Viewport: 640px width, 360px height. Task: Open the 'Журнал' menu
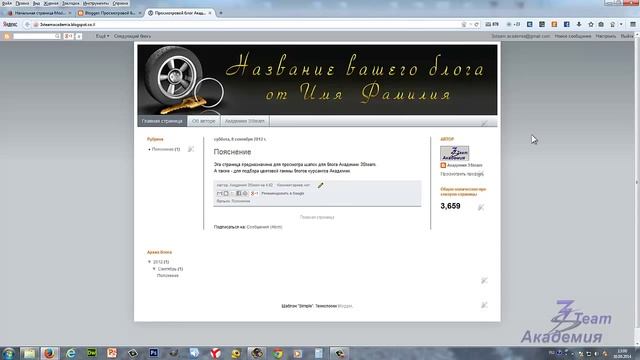tap(51, 3)
